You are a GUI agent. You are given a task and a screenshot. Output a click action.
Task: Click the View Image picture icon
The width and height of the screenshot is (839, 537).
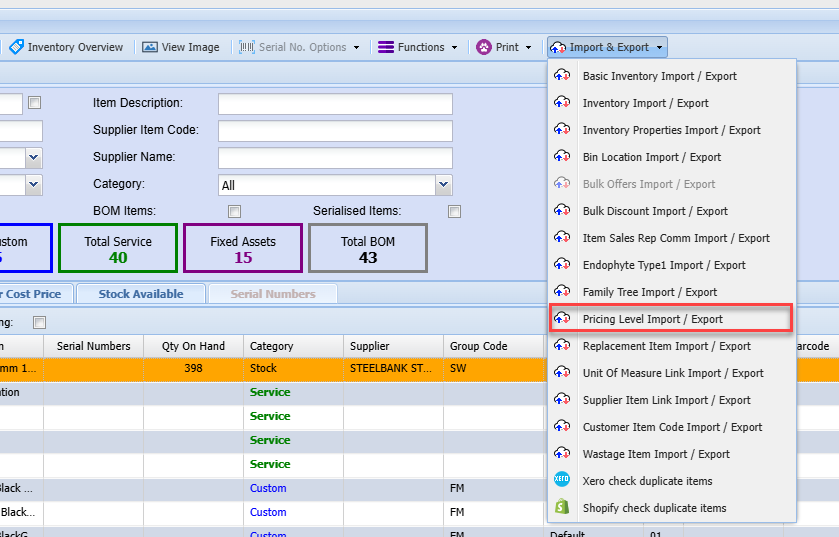coord(150,47)
